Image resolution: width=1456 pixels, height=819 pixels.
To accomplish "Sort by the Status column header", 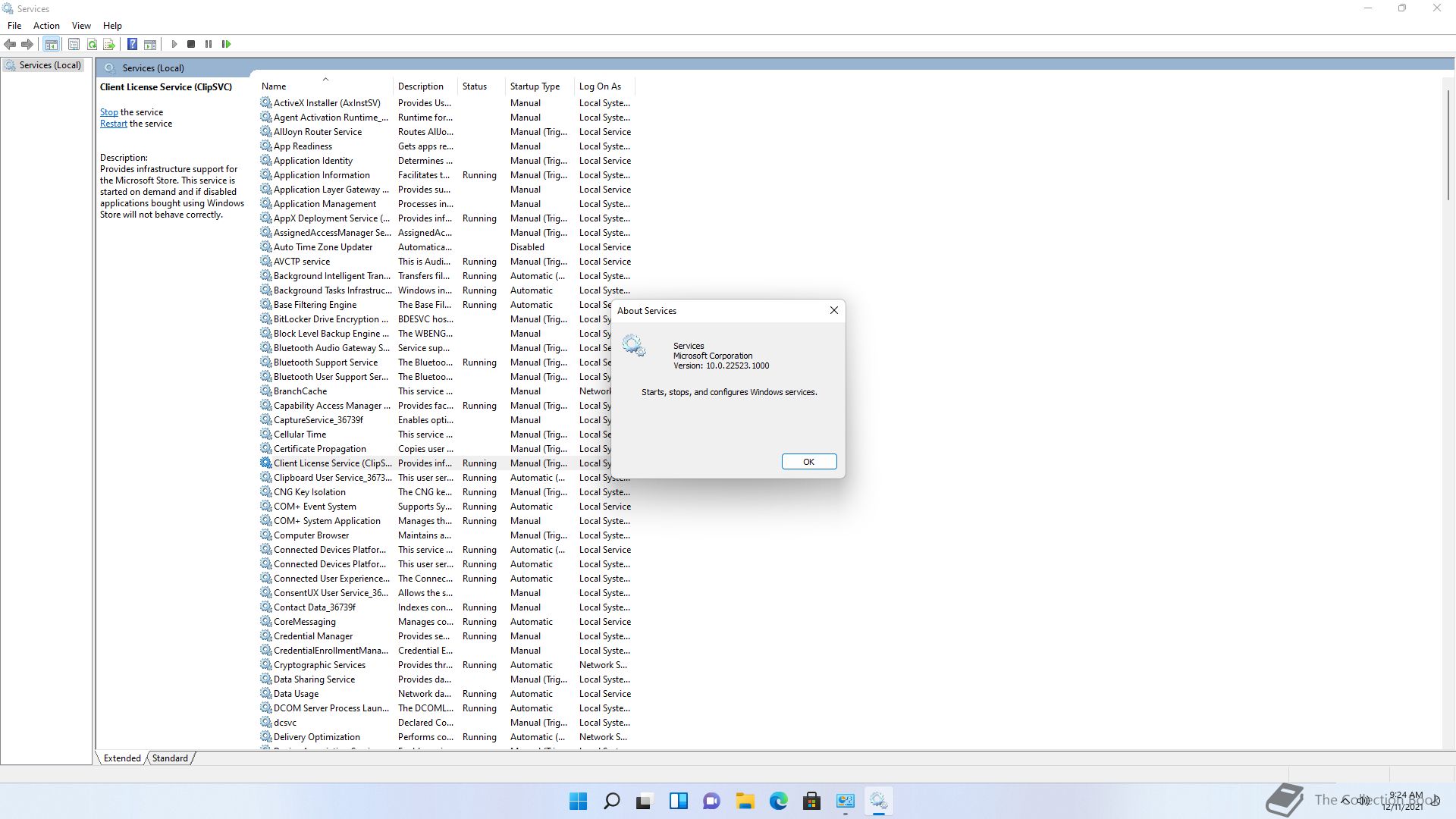I will pyautogui.click(x=482, y=86).
